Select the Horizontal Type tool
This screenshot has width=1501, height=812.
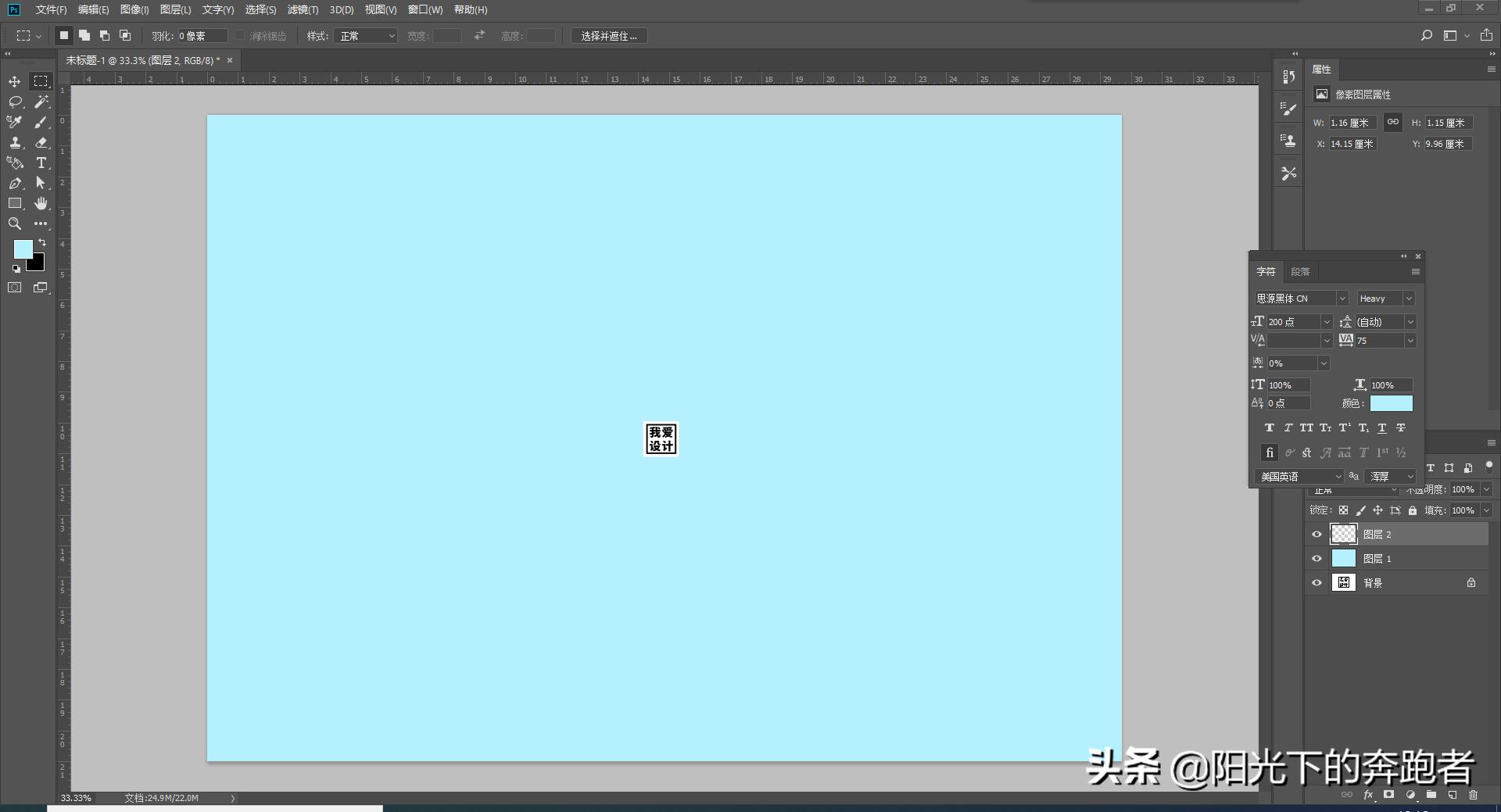(41, 163)
